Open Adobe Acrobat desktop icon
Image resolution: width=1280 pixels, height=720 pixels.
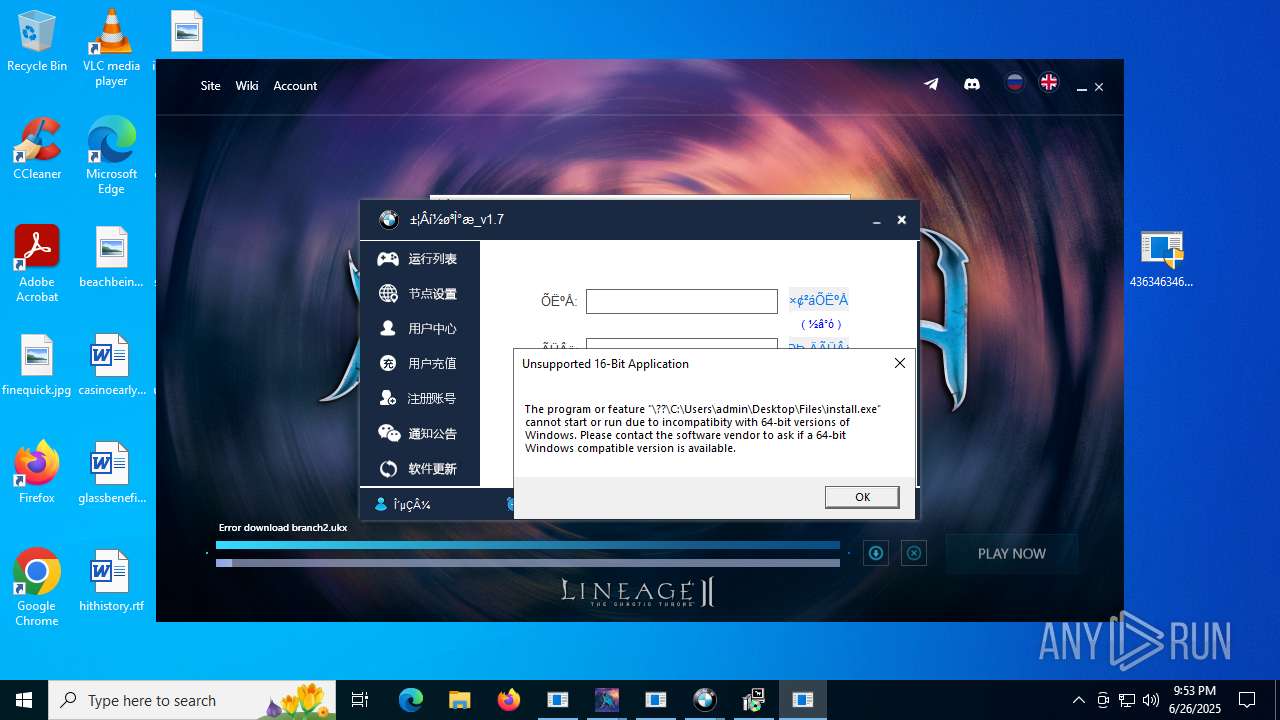pos(37,264)
